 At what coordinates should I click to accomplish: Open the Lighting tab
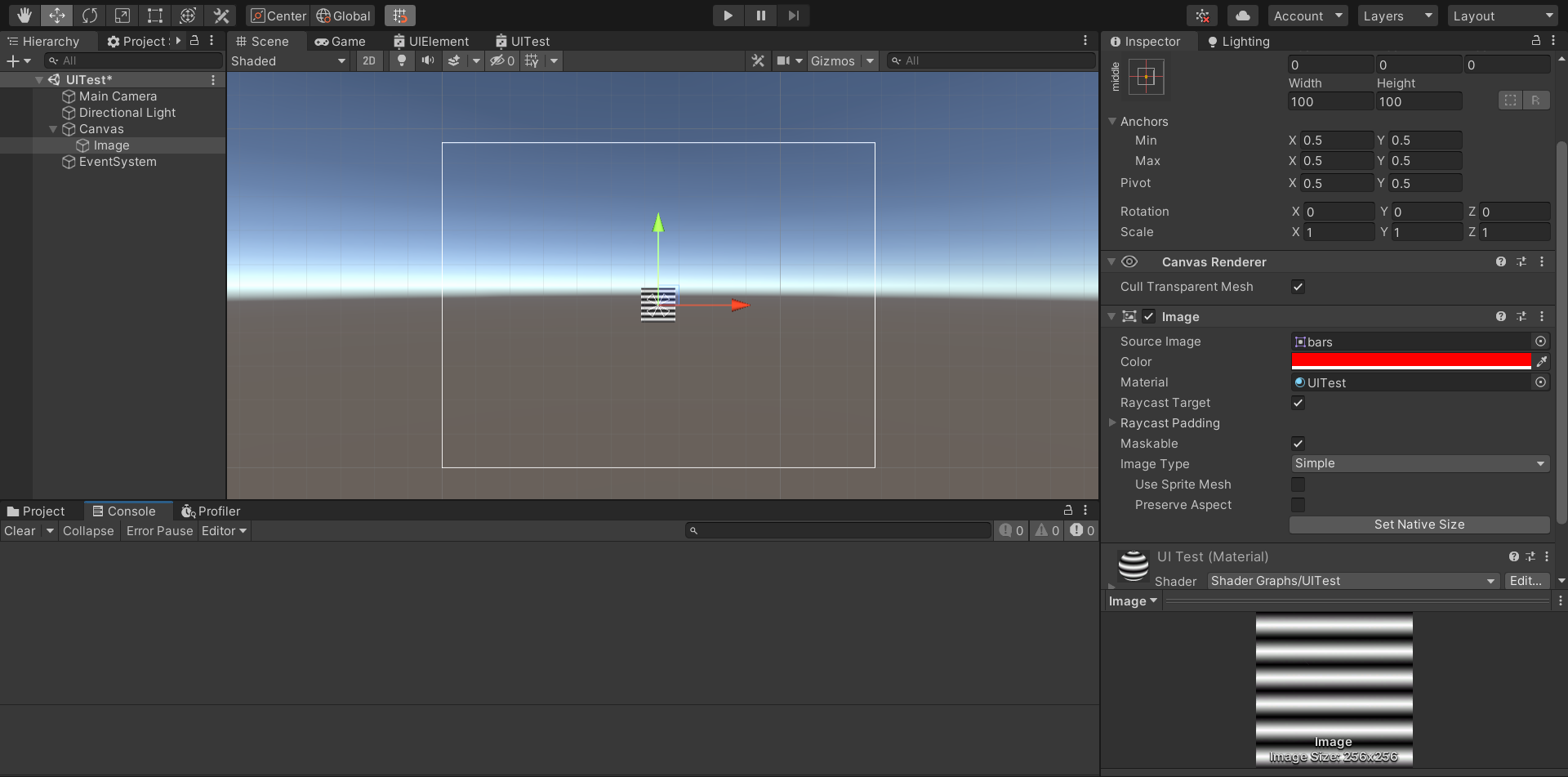[x=1238, y=42]
